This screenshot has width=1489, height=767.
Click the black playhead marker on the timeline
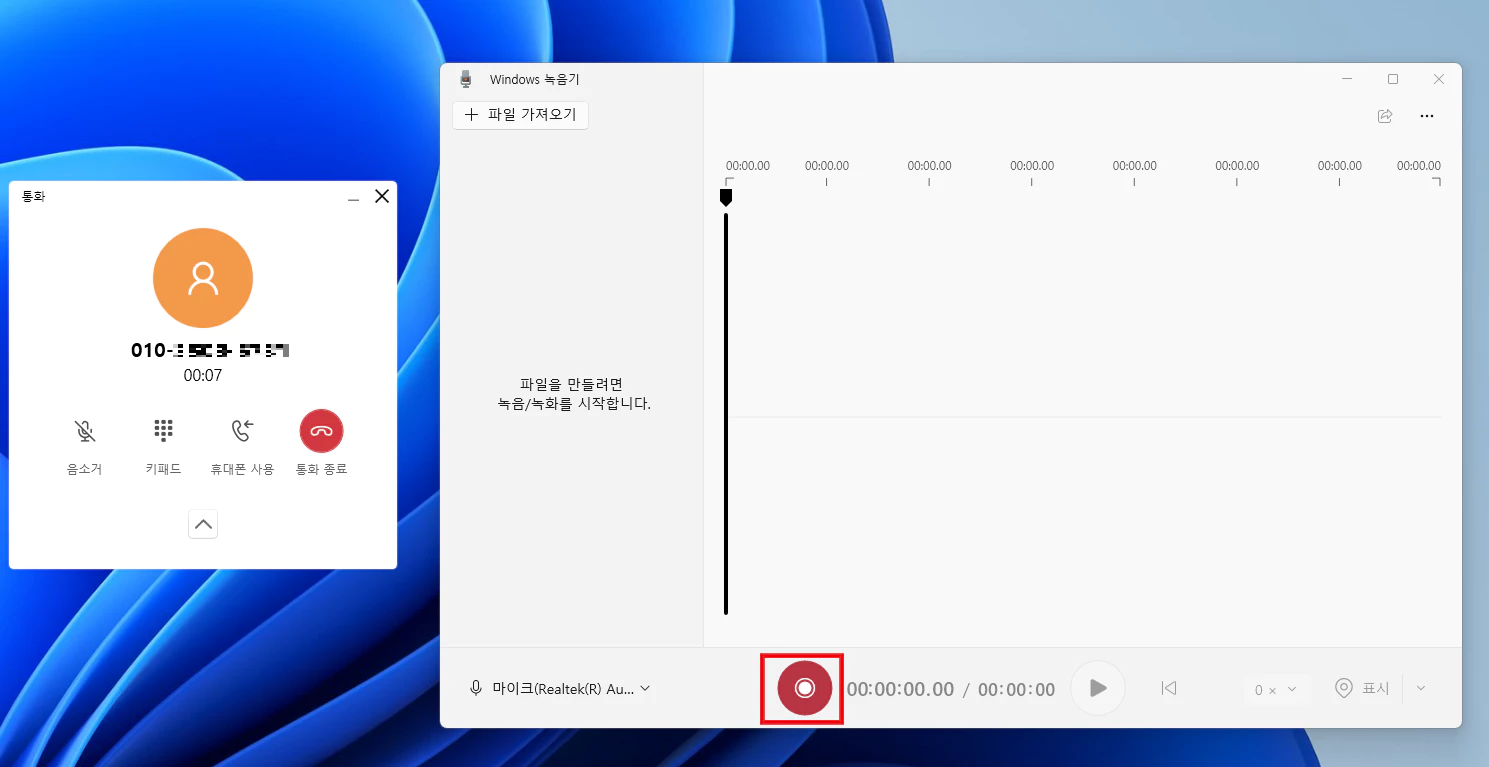pyautogui.click(x=726, y=197)
